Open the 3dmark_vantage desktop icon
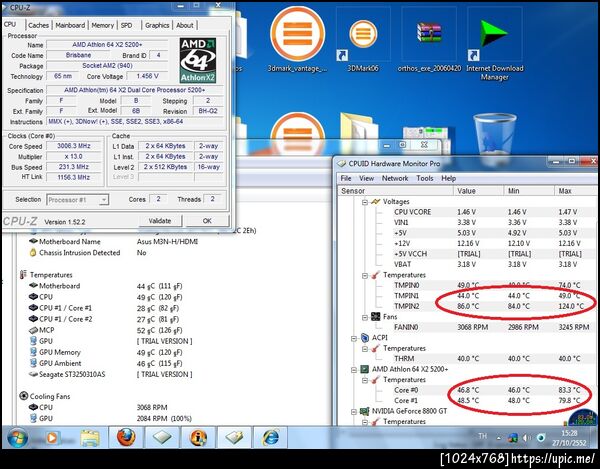 pos(298,39)
